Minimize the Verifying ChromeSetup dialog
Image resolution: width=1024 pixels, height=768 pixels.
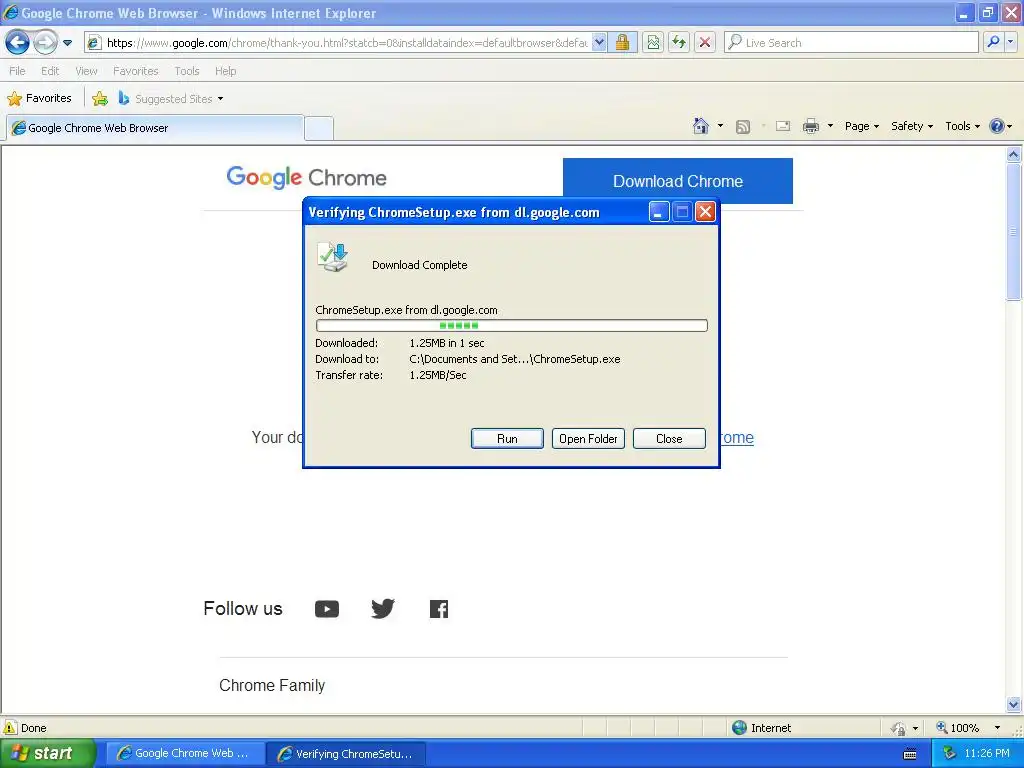658,212
